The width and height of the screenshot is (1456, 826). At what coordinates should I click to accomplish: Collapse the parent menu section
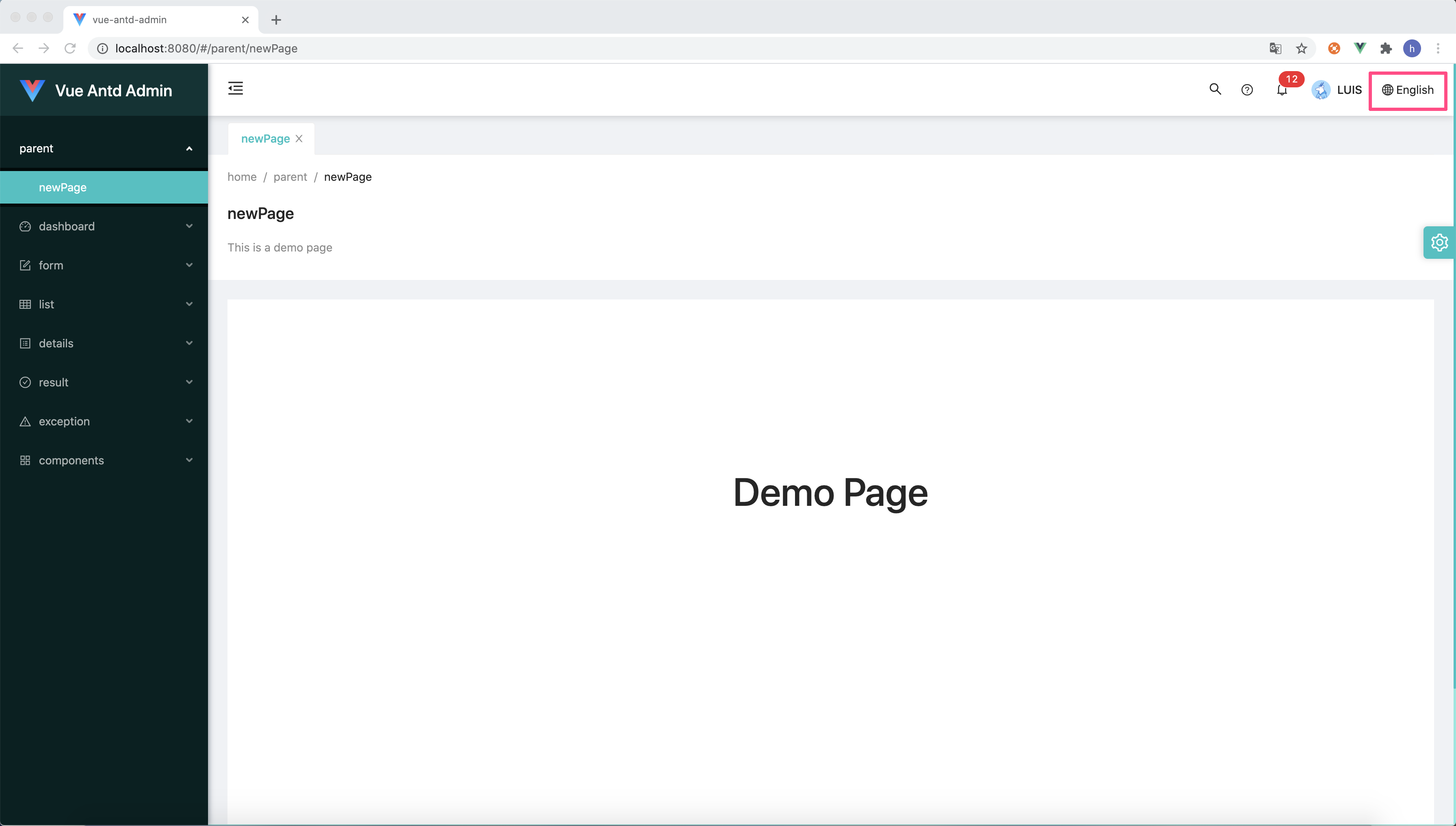[189, 148]
